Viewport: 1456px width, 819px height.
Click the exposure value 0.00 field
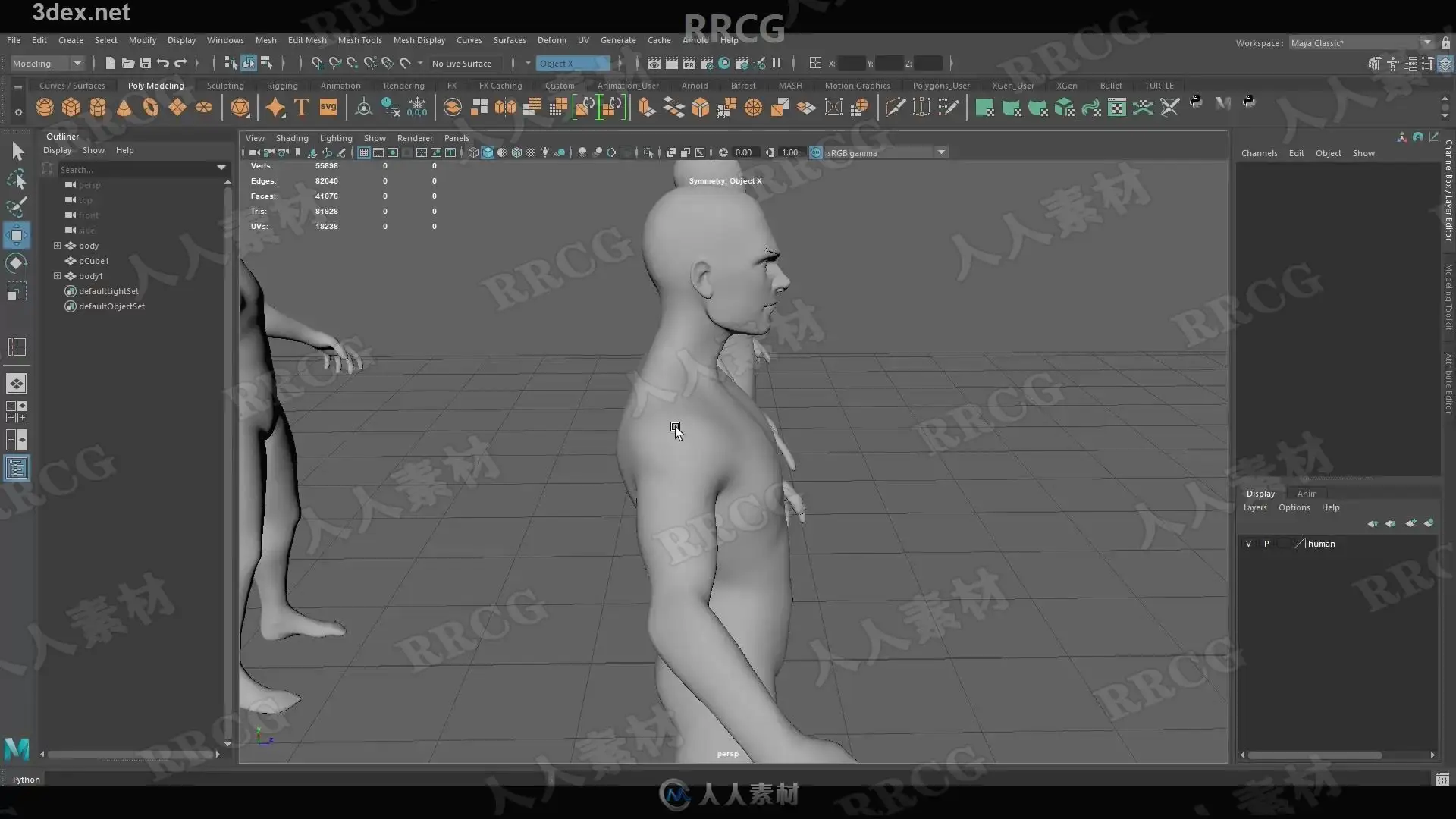(744, 152)
